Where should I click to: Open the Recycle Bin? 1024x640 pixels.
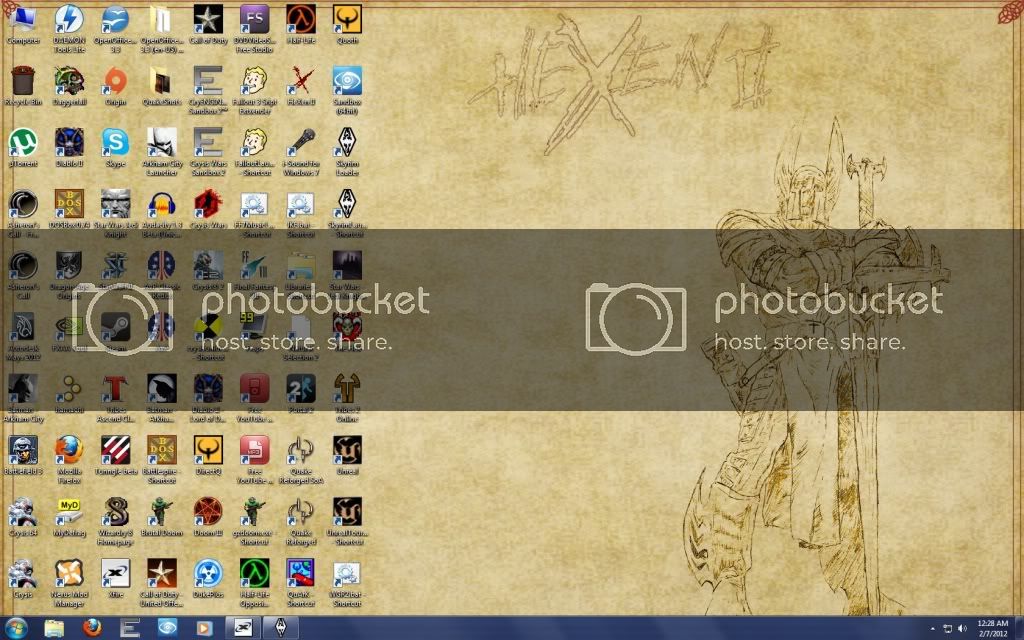[x=23, y=81]
